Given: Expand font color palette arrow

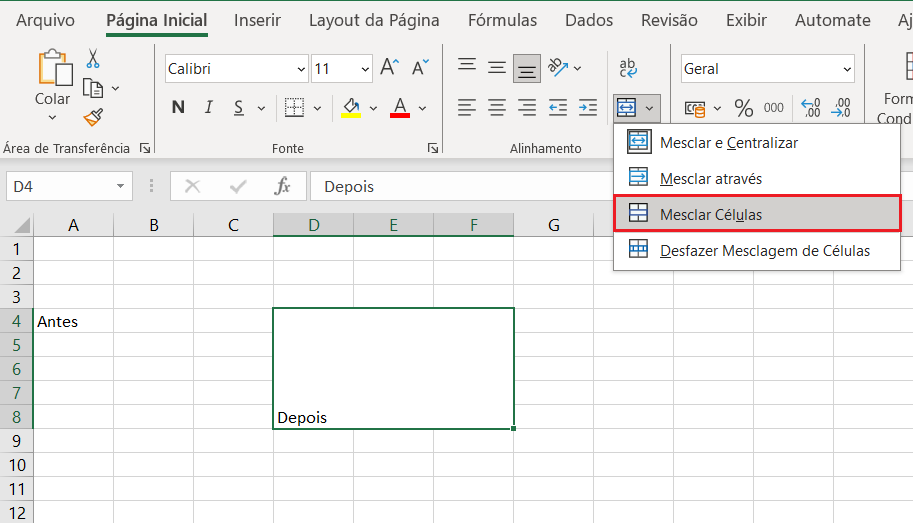Looking at the screenshot, I should [x=423, y=108].
